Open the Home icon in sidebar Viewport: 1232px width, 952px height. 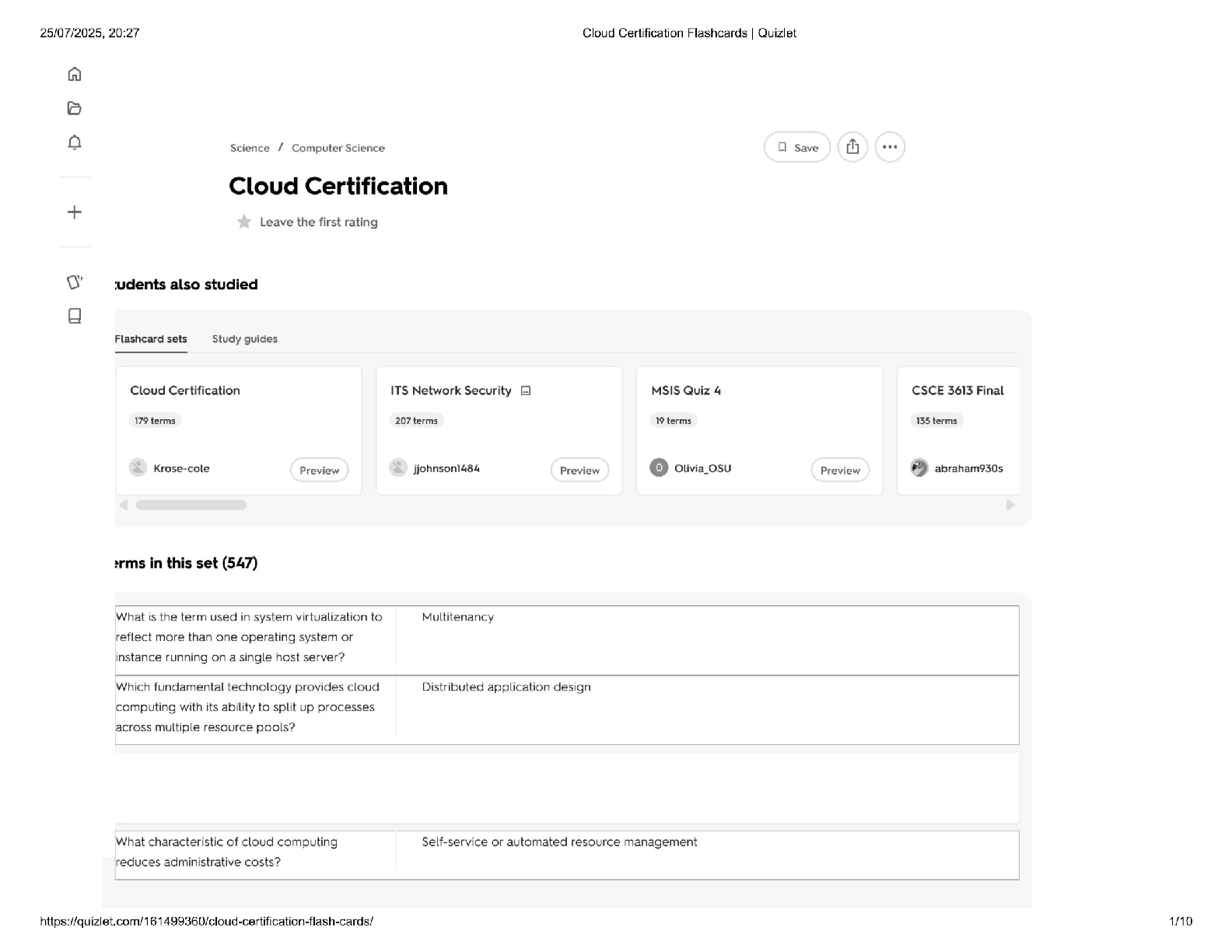(75, 74)
